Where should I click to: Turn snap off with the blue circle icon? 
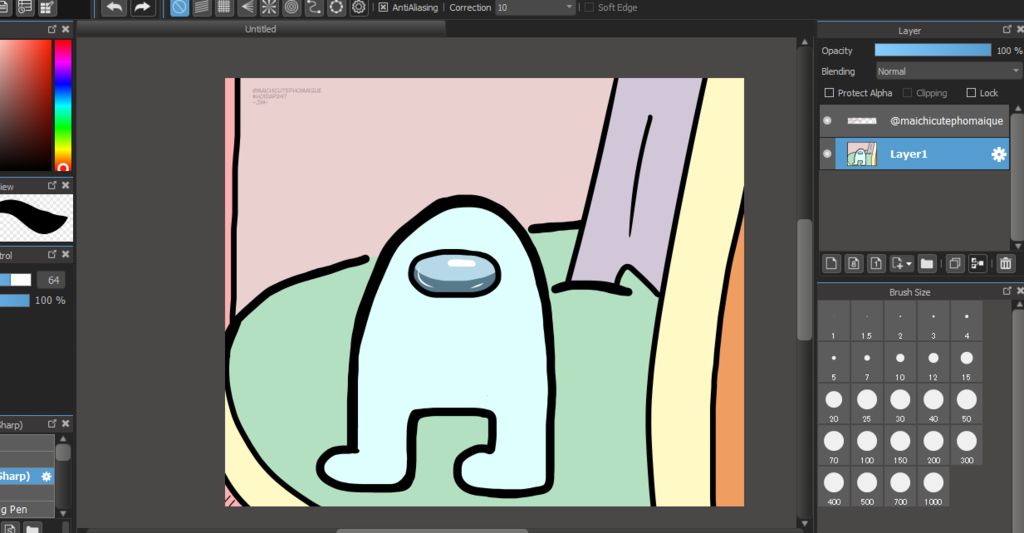[180, 8]
